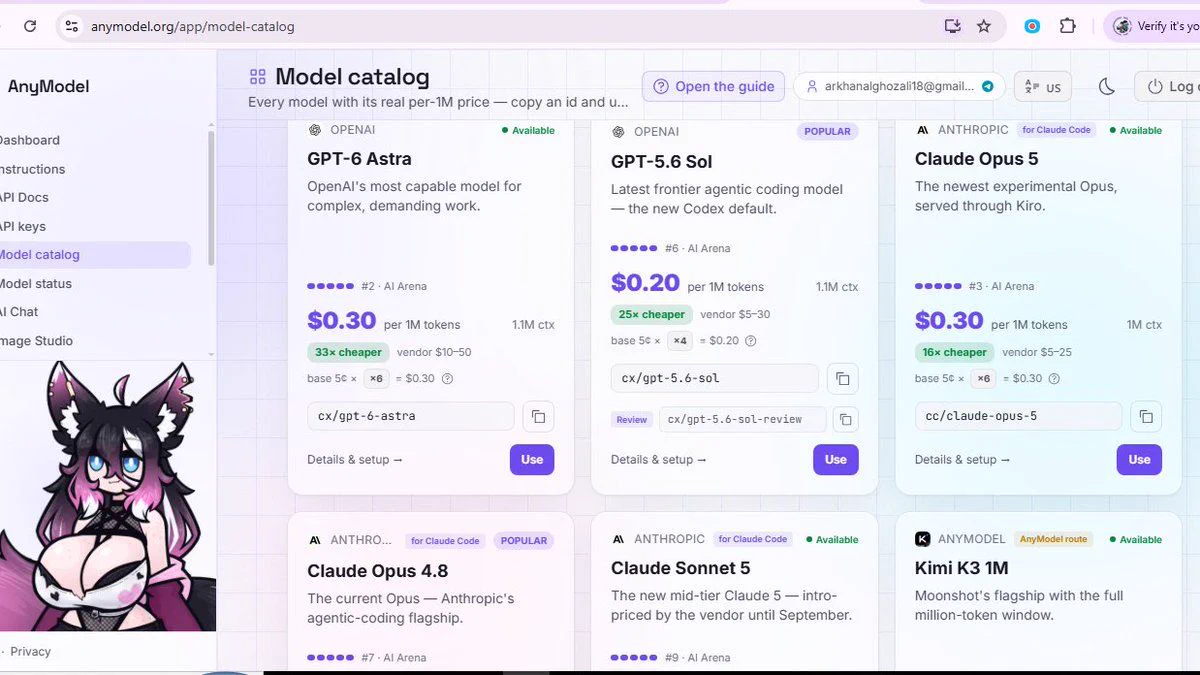Click the AnyModel route badge on Kimi K3 1M

1053,539
